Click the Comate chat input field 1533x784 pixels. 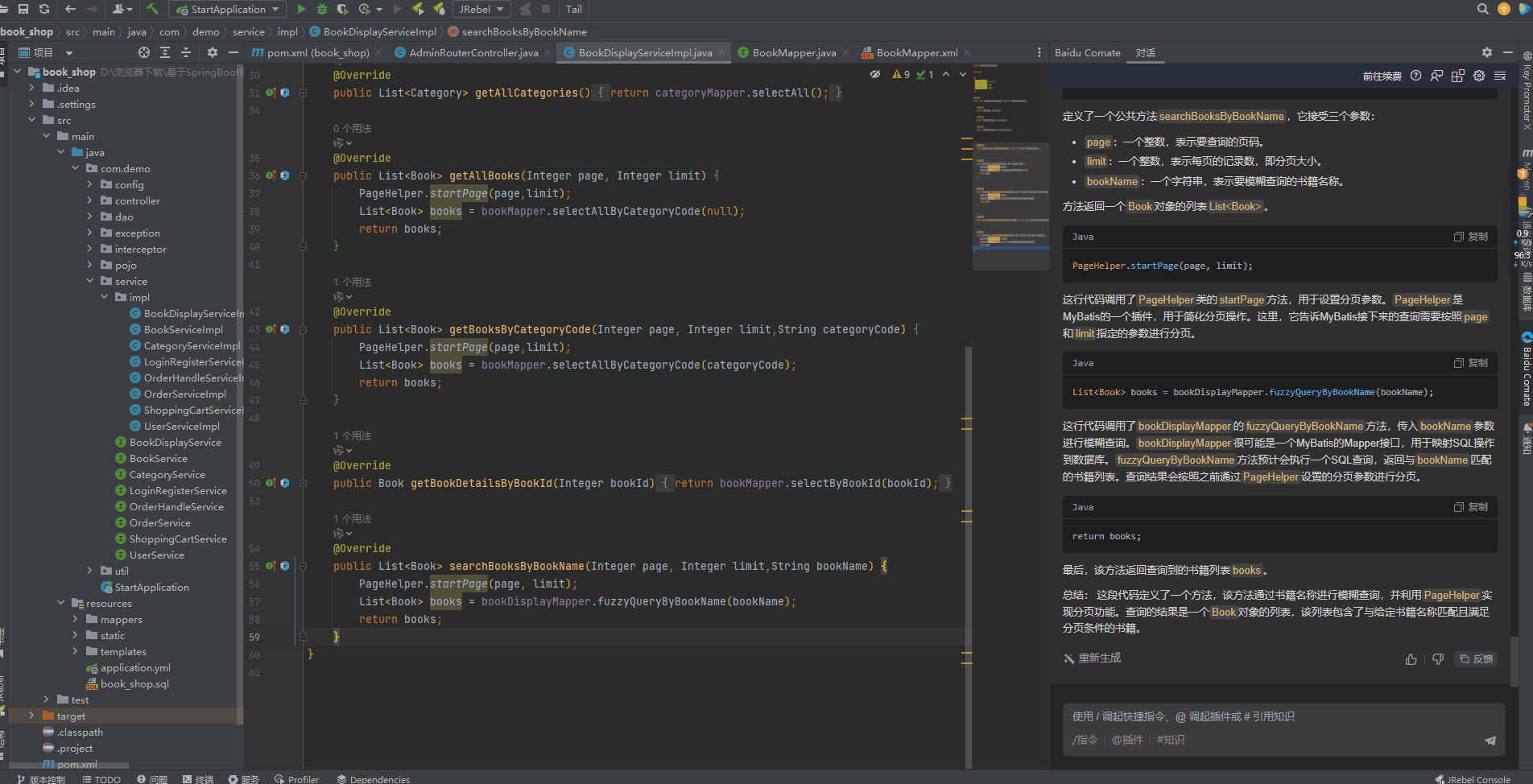click(x=1284, y=728)
